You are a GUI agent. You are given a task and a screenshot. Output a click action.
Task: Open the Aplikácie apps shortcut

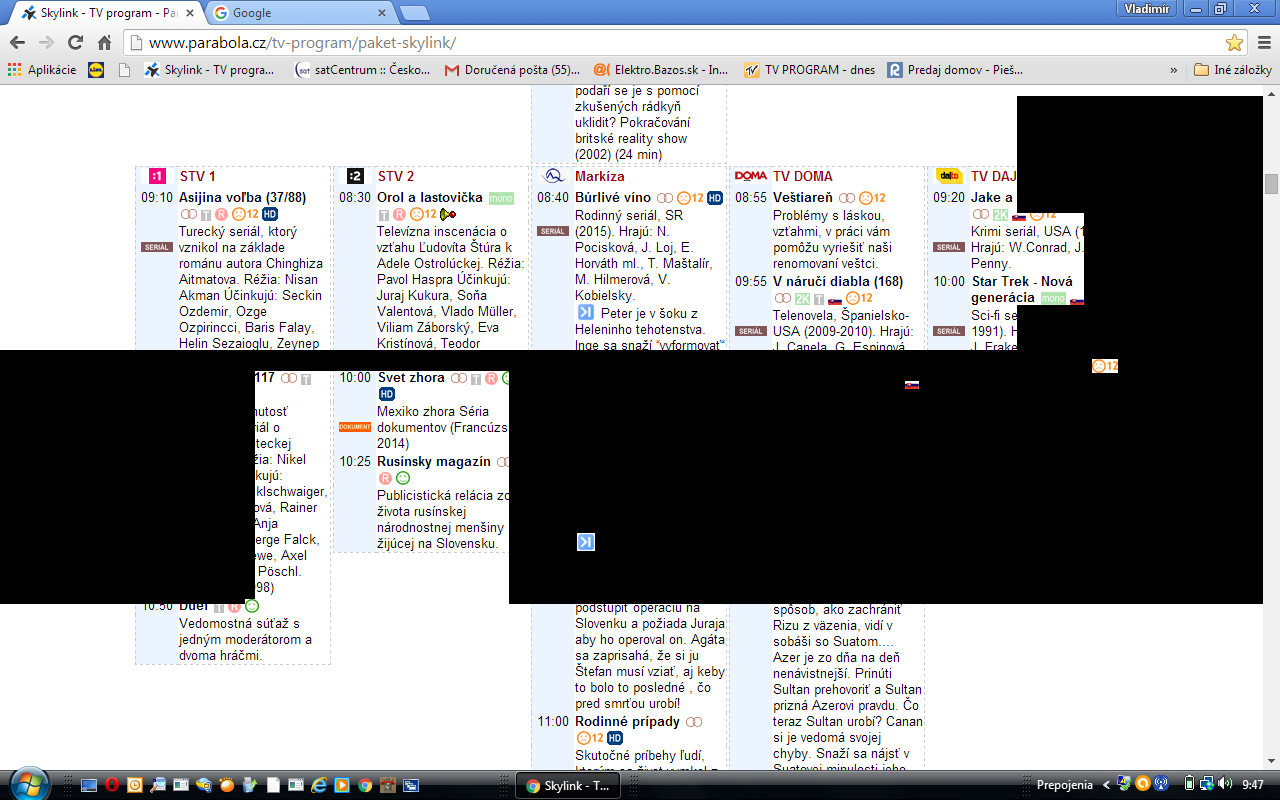[42, 70]
